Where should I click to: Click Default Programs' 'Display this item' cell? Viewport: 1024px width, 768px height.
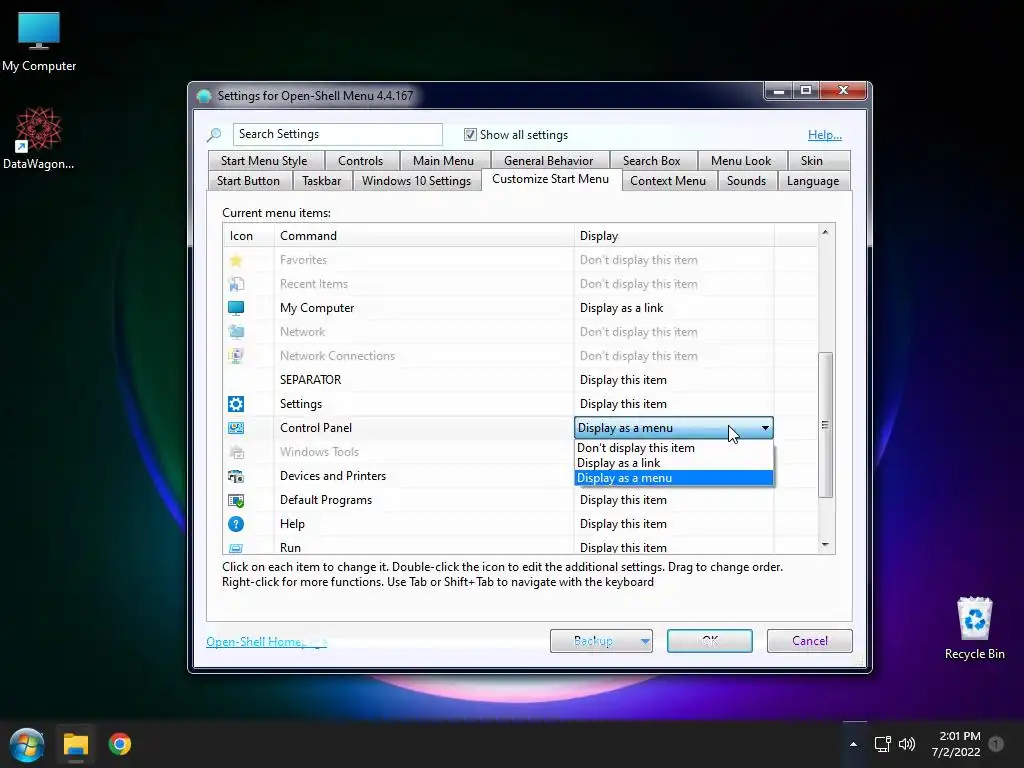tap(674, 500)
